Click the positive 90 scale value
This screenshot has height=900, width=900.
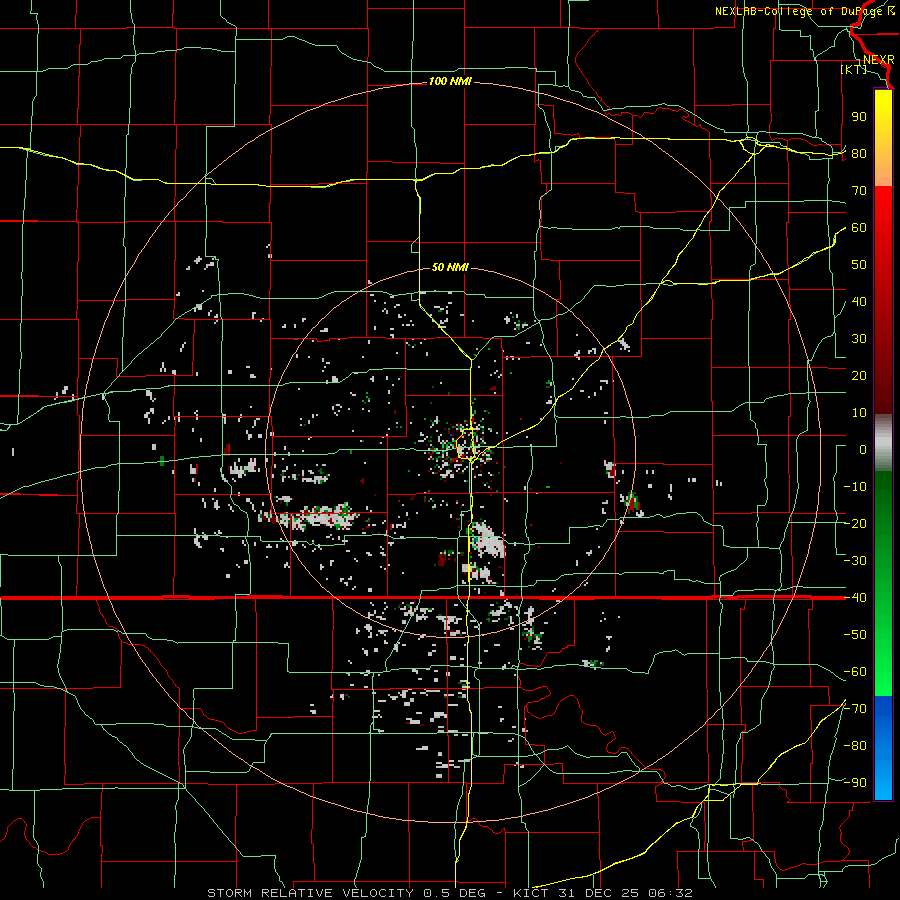tap(859, 117)
